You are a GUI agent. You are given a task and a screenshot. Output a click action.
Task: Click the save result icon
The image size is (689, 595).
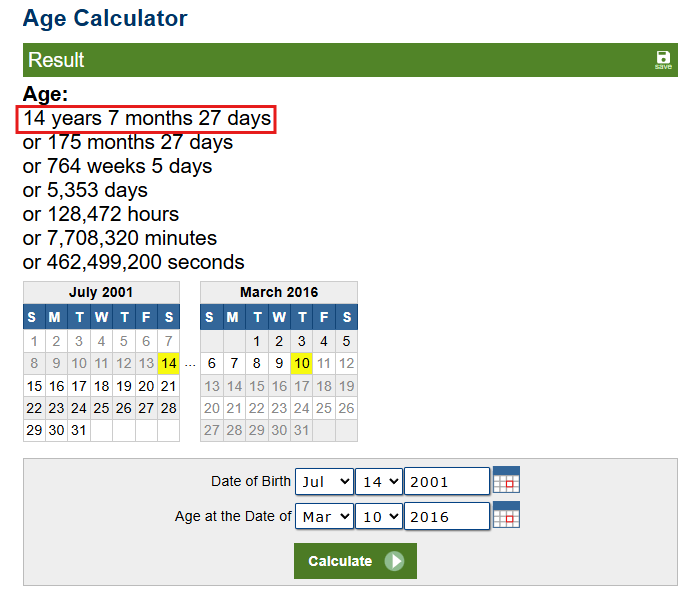coord(663,59)
